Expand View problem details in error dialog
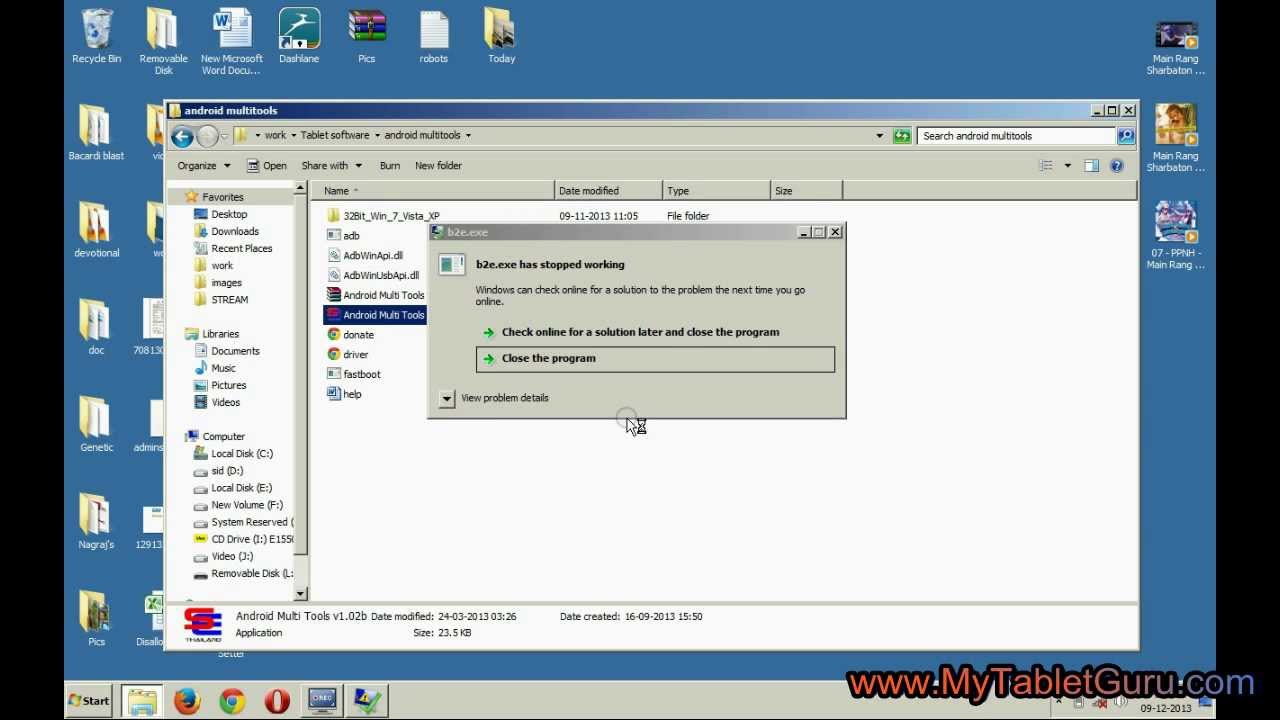The width and height of the screenshot is (1280, 720). (x=494, y=398)
